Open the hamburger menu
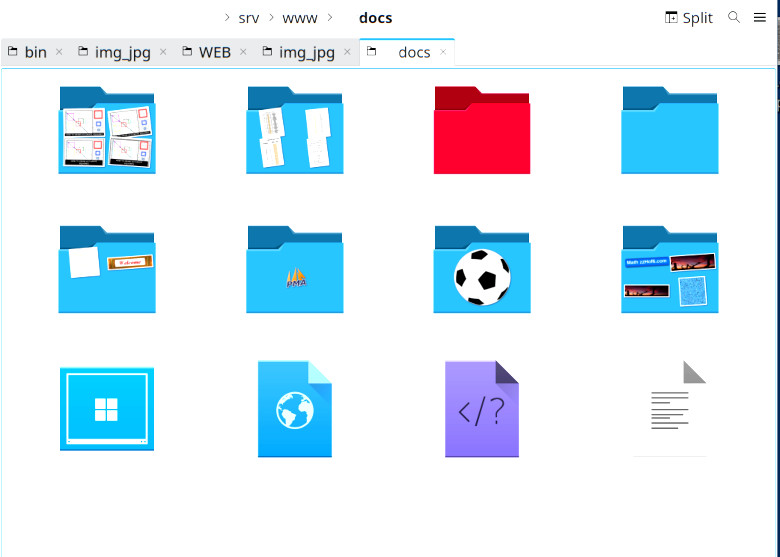This screenshot has height=557, width=780. [x=760, y=18]
